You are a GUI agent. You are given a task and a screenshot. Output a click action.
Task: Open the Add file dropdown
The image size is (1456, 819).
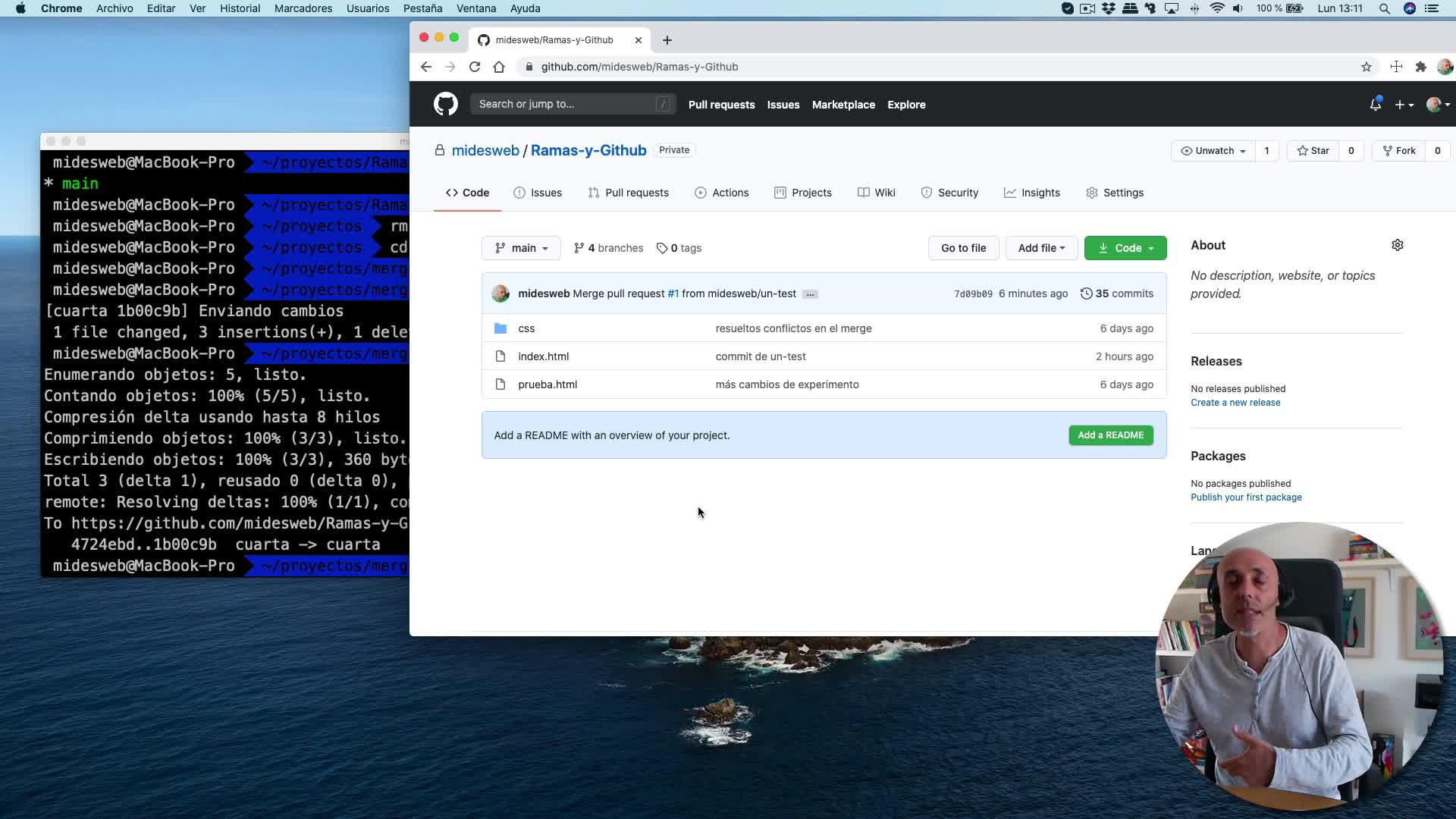coord(1040,248)
